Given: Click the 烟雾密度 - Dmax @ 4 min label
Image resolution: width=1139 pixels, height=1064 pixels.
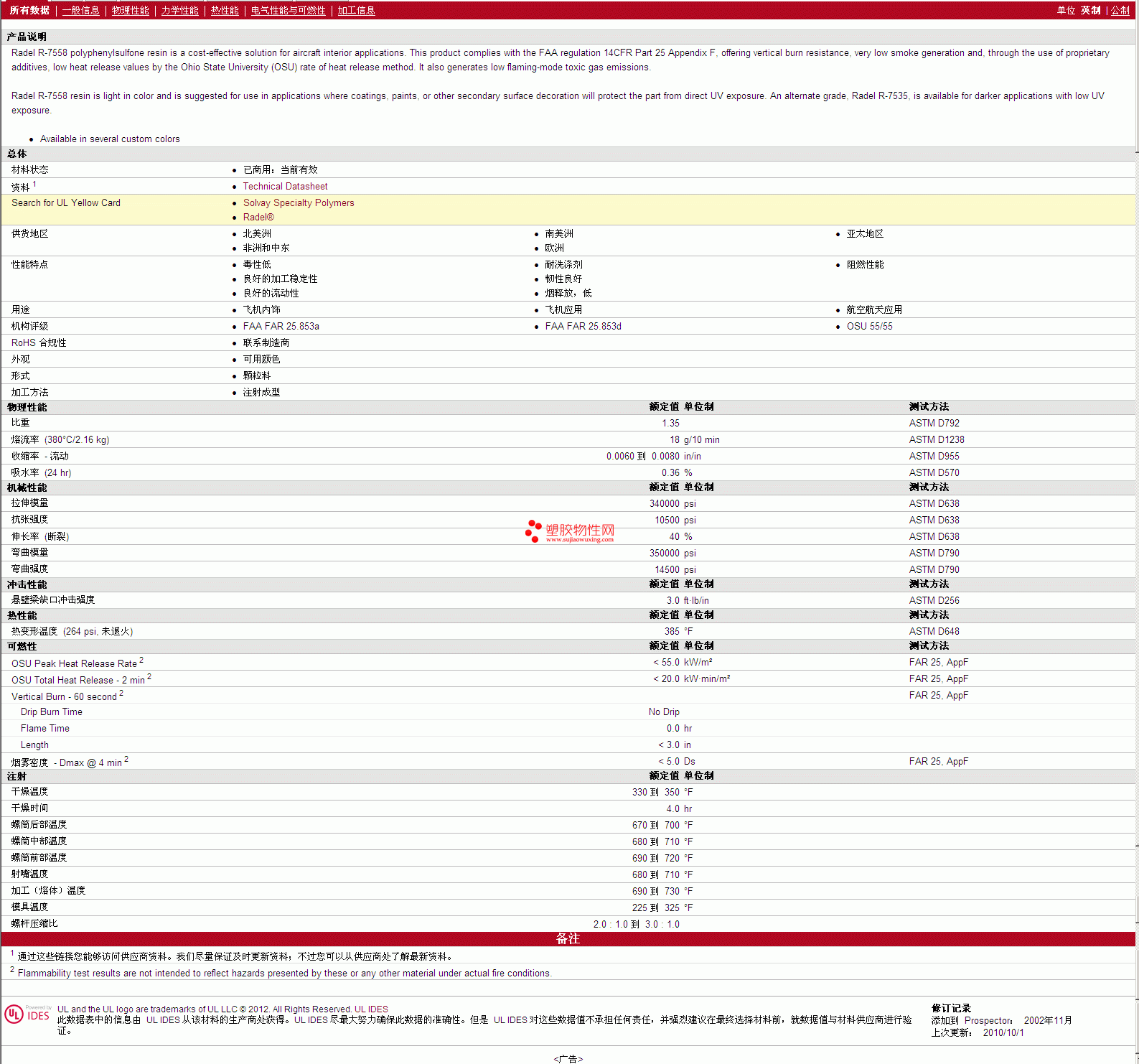Looking at the screenshot, I should pyautogui.click(x=66, y=762).
